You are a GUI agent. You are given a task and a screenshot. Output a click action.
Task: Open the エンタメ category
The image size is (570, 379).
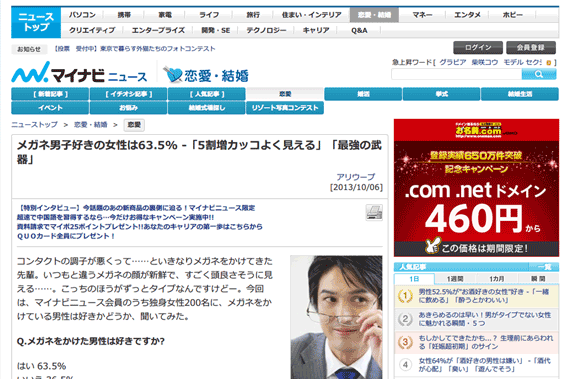[x=467, y=15]
